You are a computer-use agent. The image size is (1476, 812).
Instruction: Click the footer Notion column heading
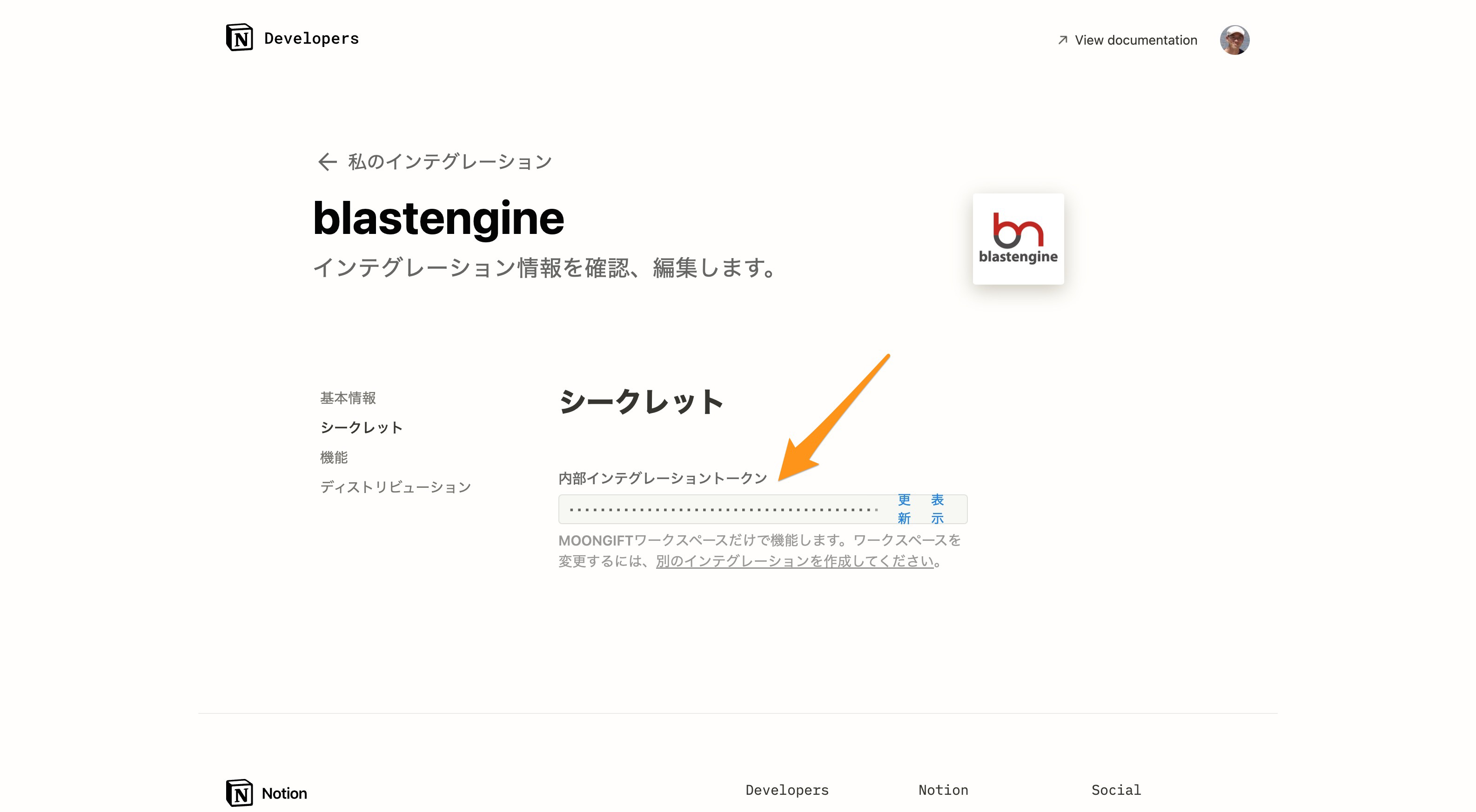(943, 790)
